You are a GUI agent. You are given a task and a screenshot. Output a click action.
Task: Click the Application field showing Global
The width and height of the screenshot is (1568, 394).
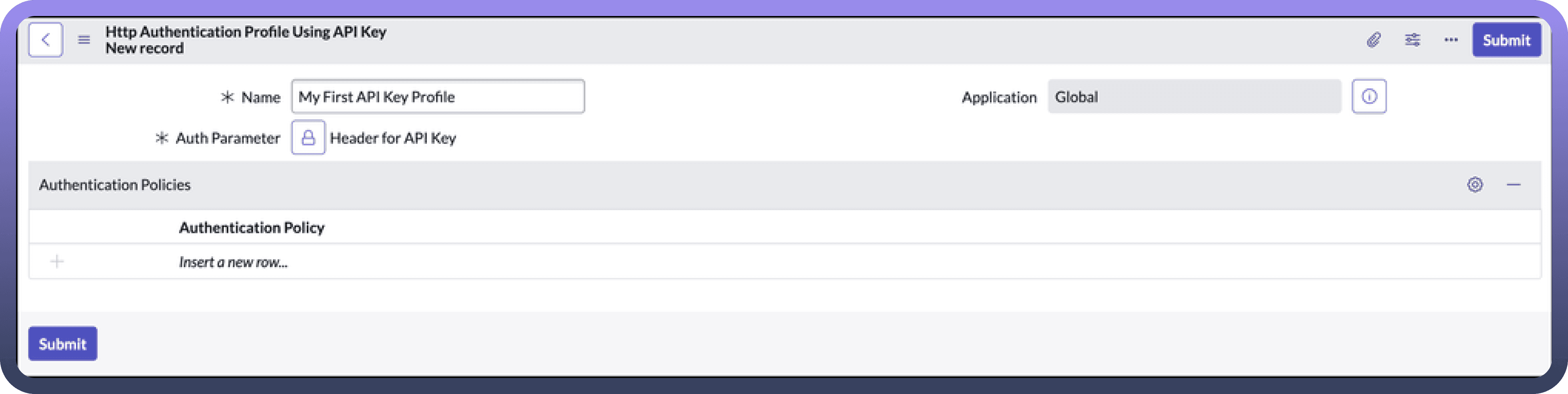pyautogui.click(x=1194, y=97)
